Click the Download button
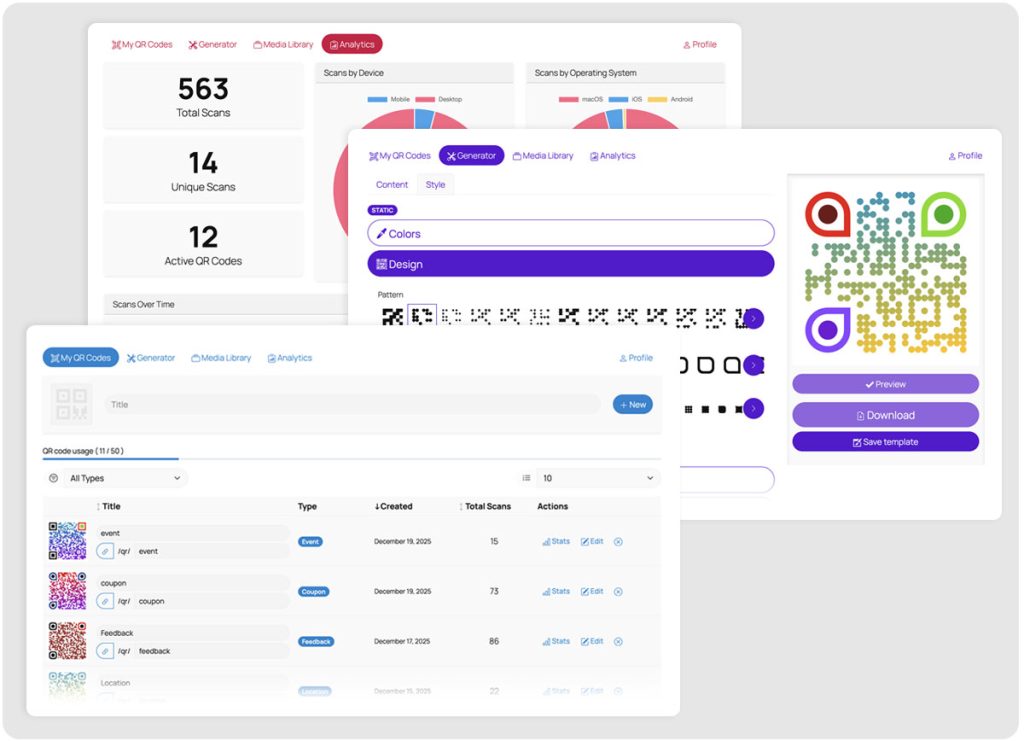1024x741 pixels. (885, 415)
